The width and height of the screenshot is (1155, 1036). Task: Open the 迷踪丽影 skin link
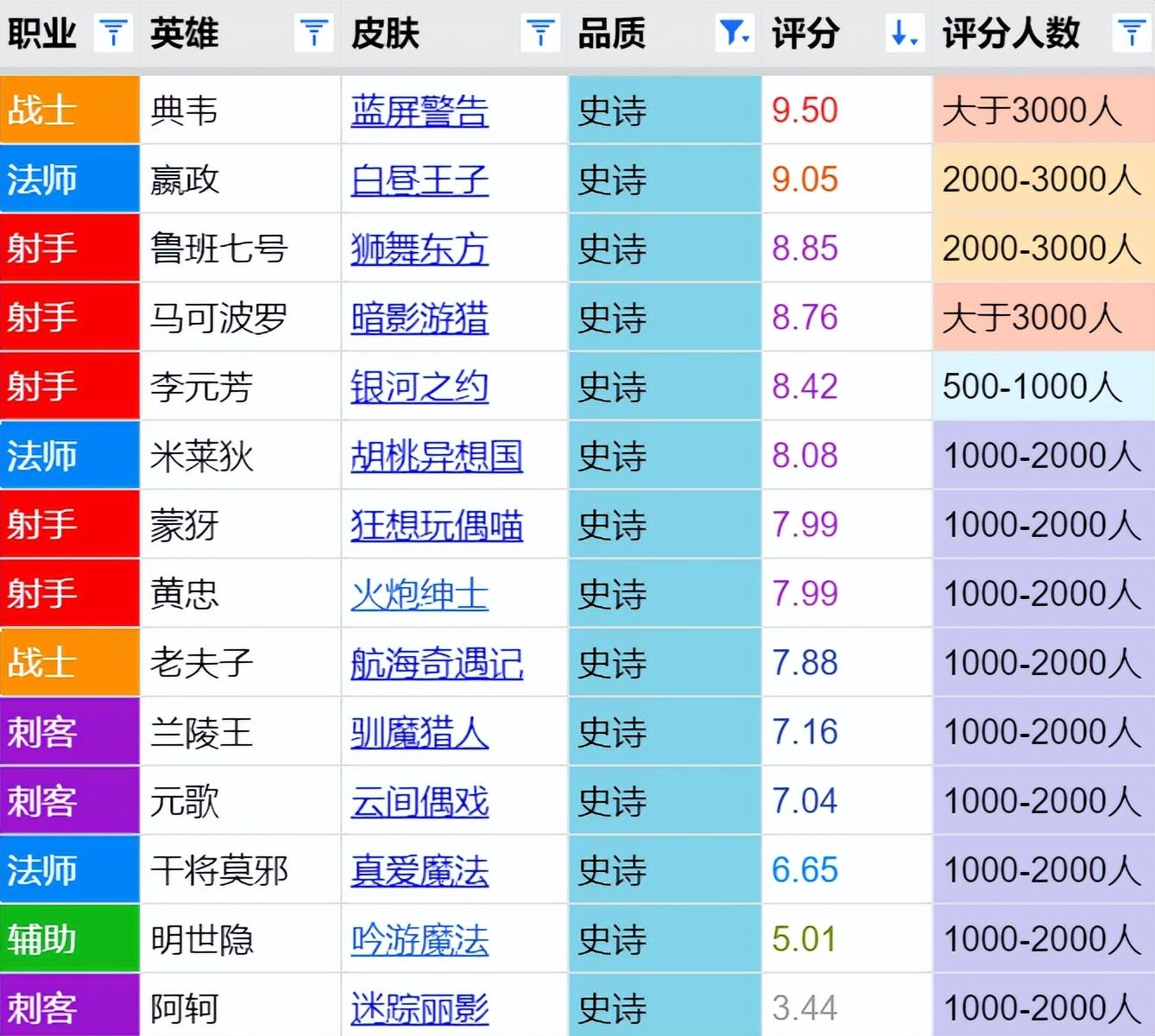coord(420,1008)
